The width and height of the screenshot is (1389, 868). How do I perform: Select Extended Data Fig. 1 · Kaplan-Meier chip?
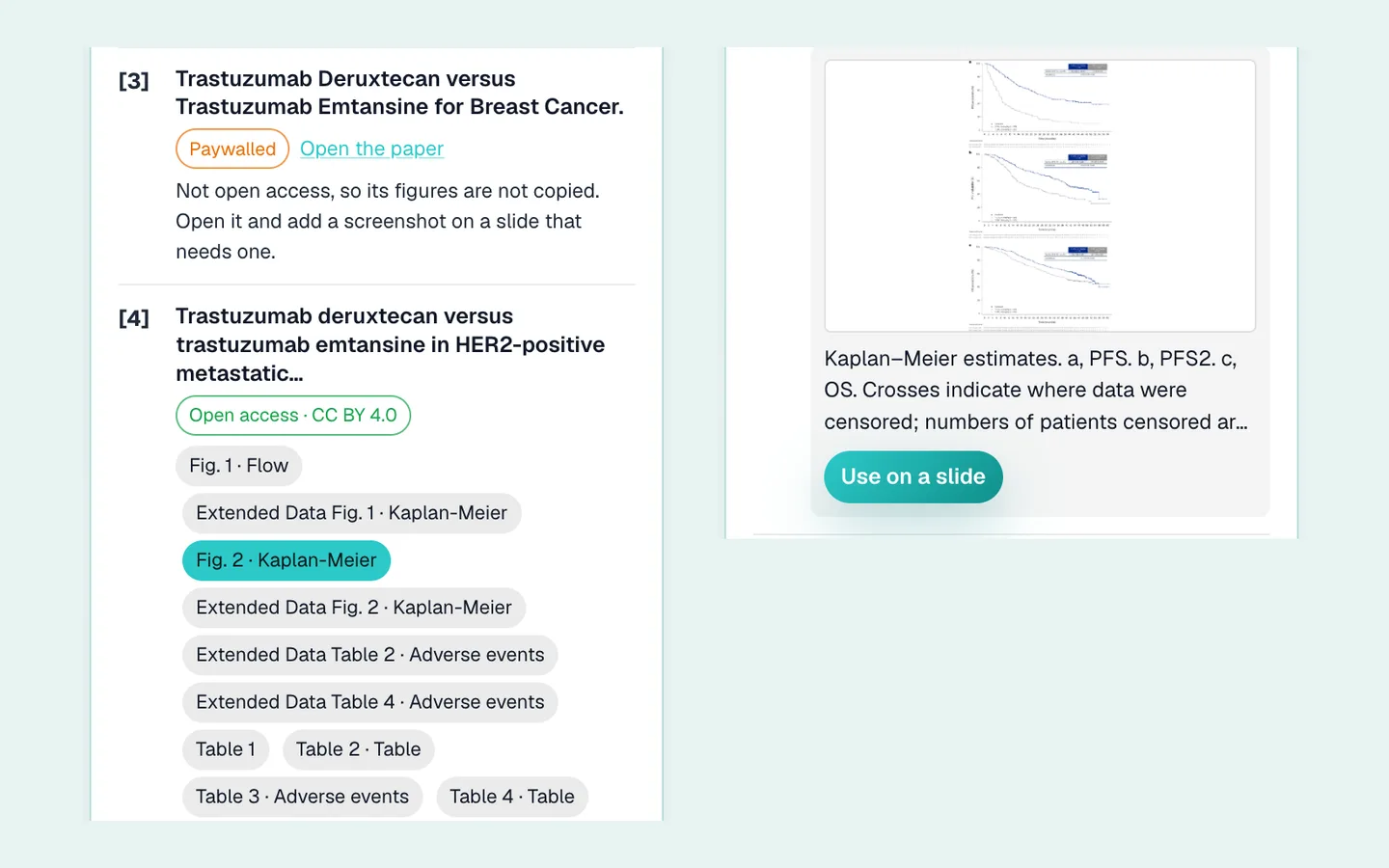(x=351, y=513)
